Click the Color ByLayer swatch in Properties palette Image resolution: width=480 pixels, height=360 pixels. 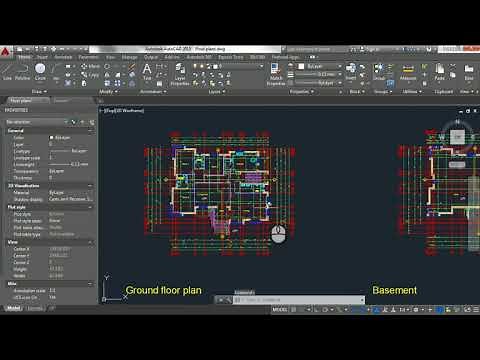pyautogui.click(x=52, y=138)
